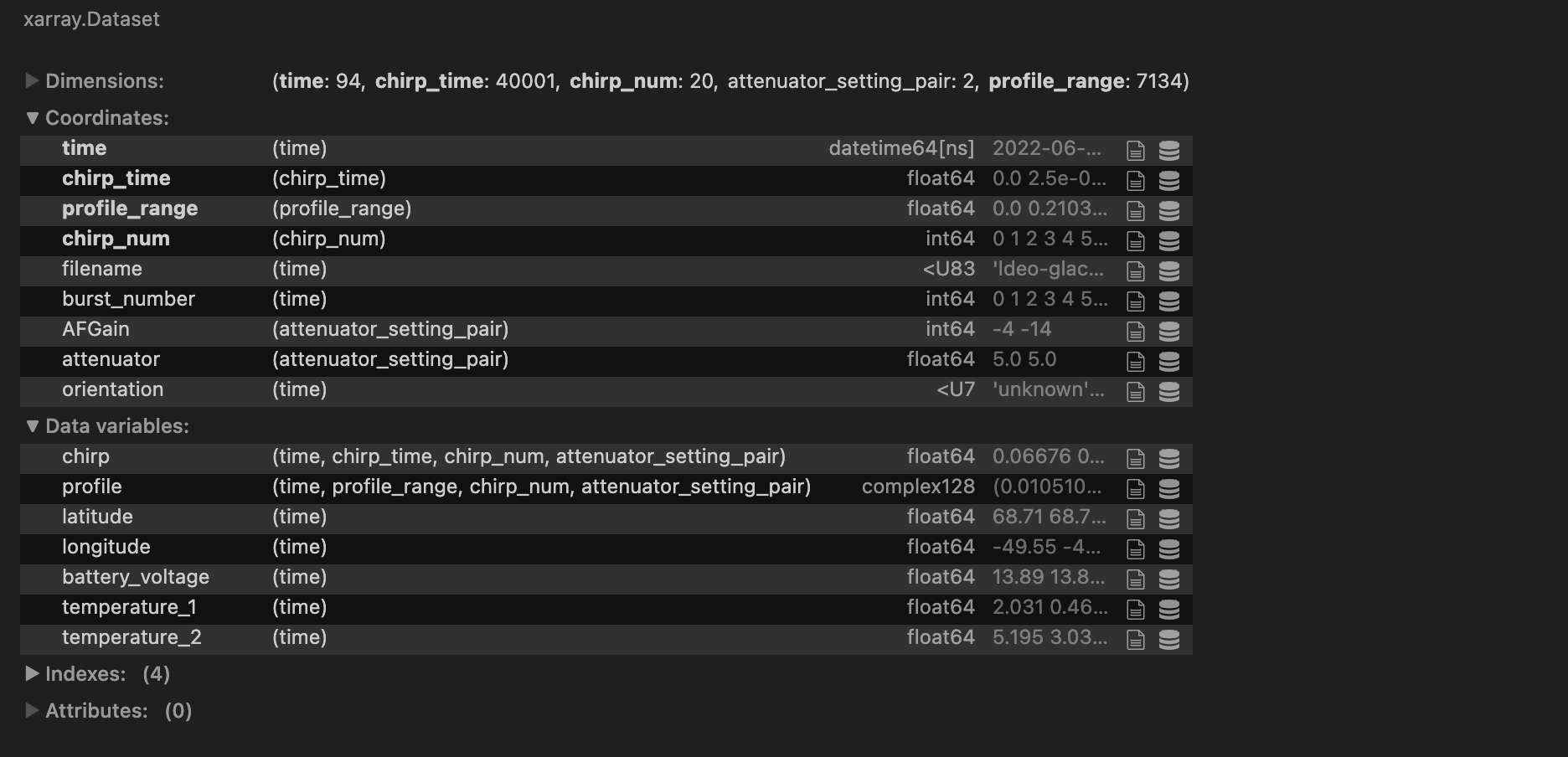Collapse the Coordinates section
This screenshot has height=757, width=1568.
(x=32, y=118)
